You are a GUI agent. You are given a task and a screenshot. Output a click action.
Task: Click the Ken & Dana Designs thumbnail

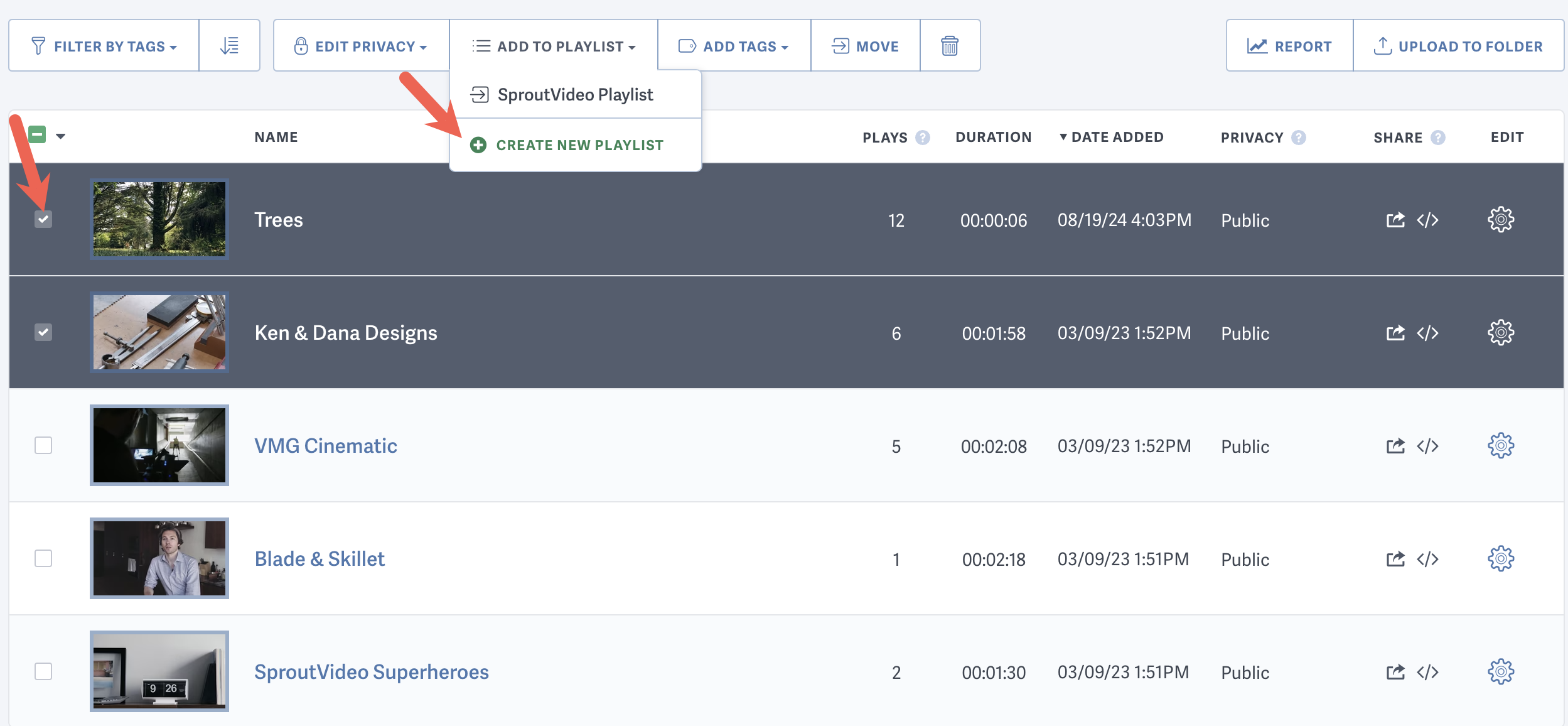click(159, 332)
